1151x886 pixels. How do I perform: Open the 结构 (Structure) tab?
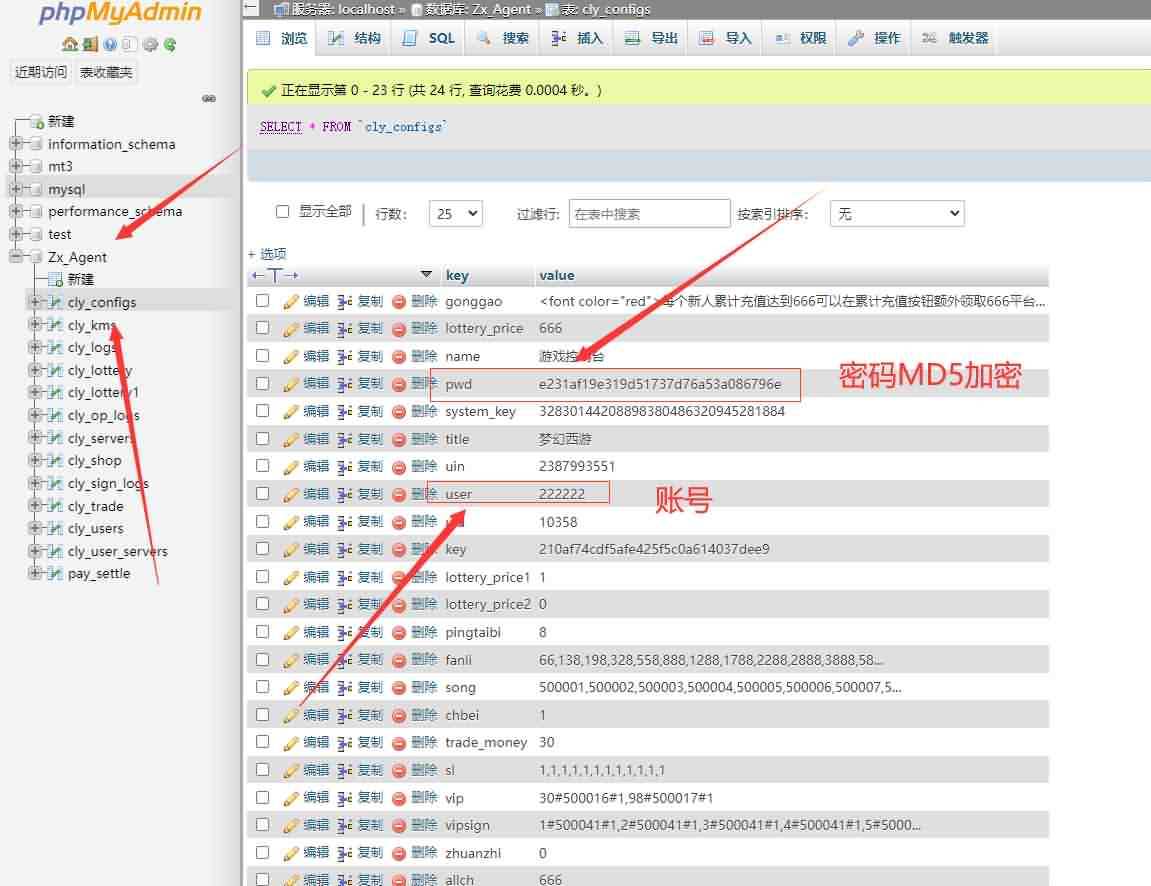point(355,38)
